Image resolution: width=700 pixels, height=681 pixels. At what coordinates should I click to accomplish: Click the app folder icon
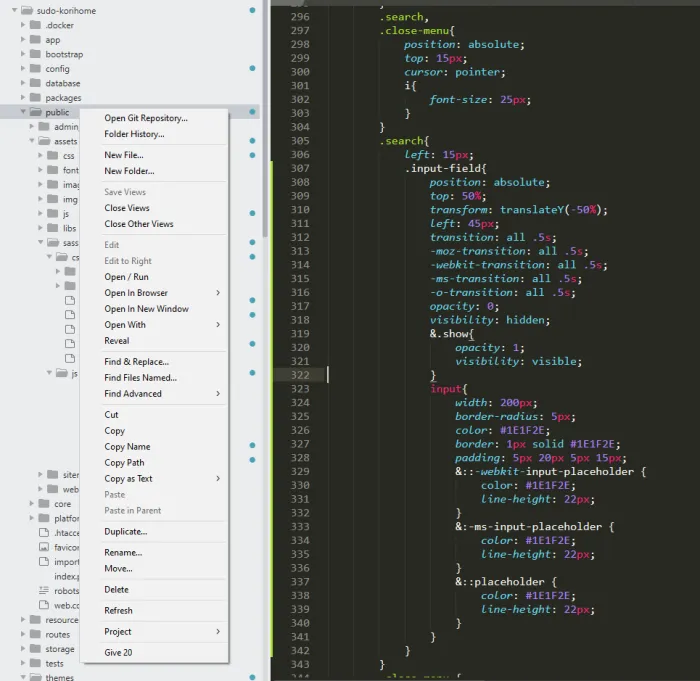click(35, 39)
